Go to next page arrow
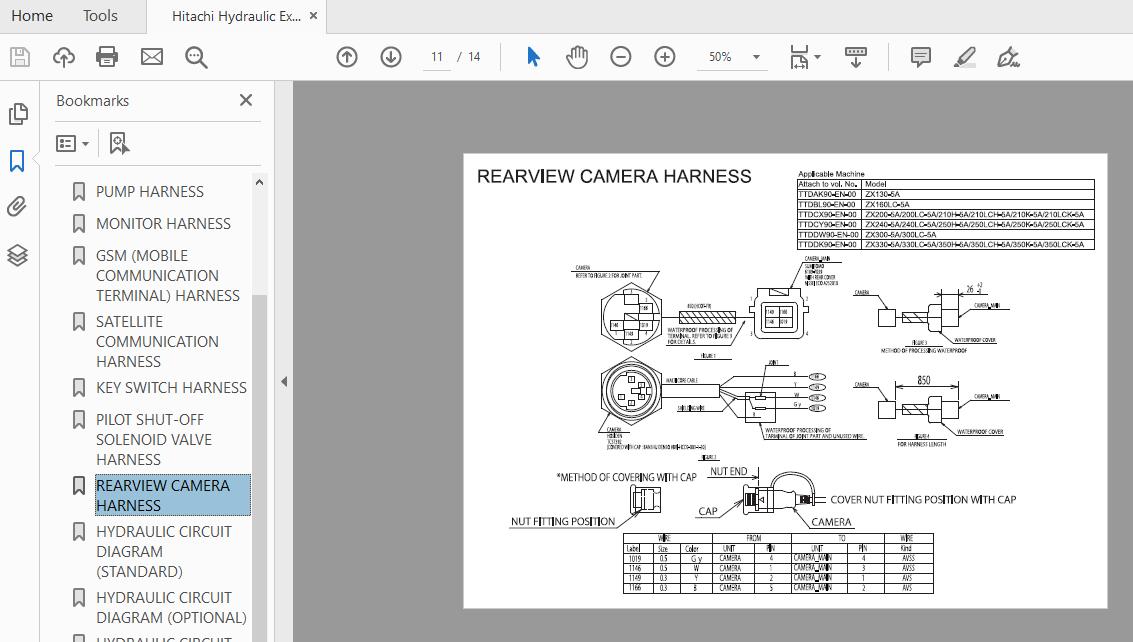 pos(391,57)
